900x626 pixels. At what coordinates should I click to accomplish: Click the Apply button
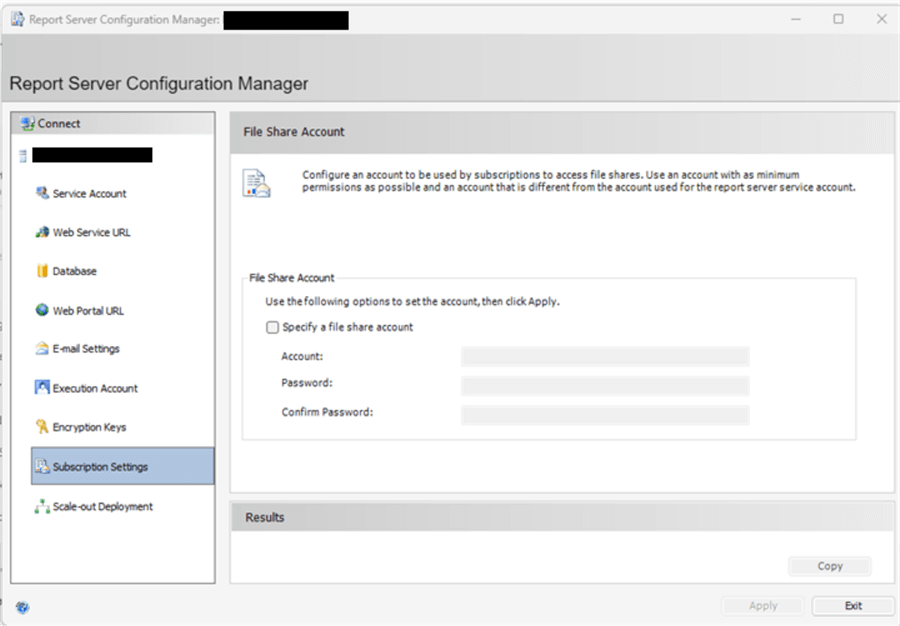pyautogui.click(x=763, y=606)
